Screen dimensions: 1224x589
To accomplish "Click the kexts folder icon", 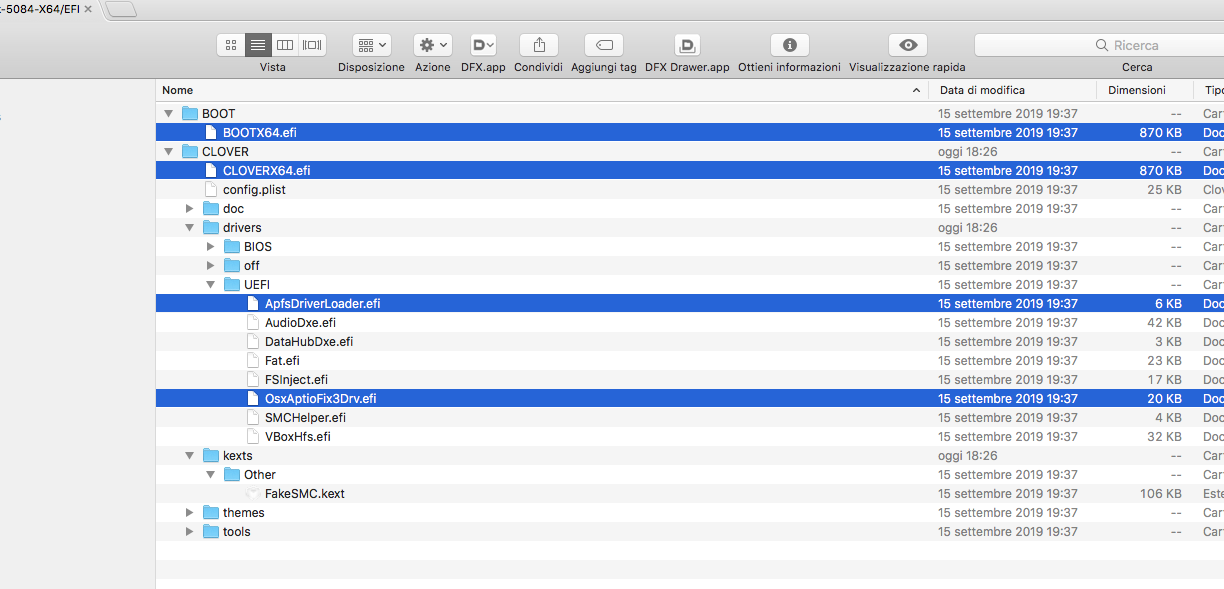I will click(x=211, y=456).
